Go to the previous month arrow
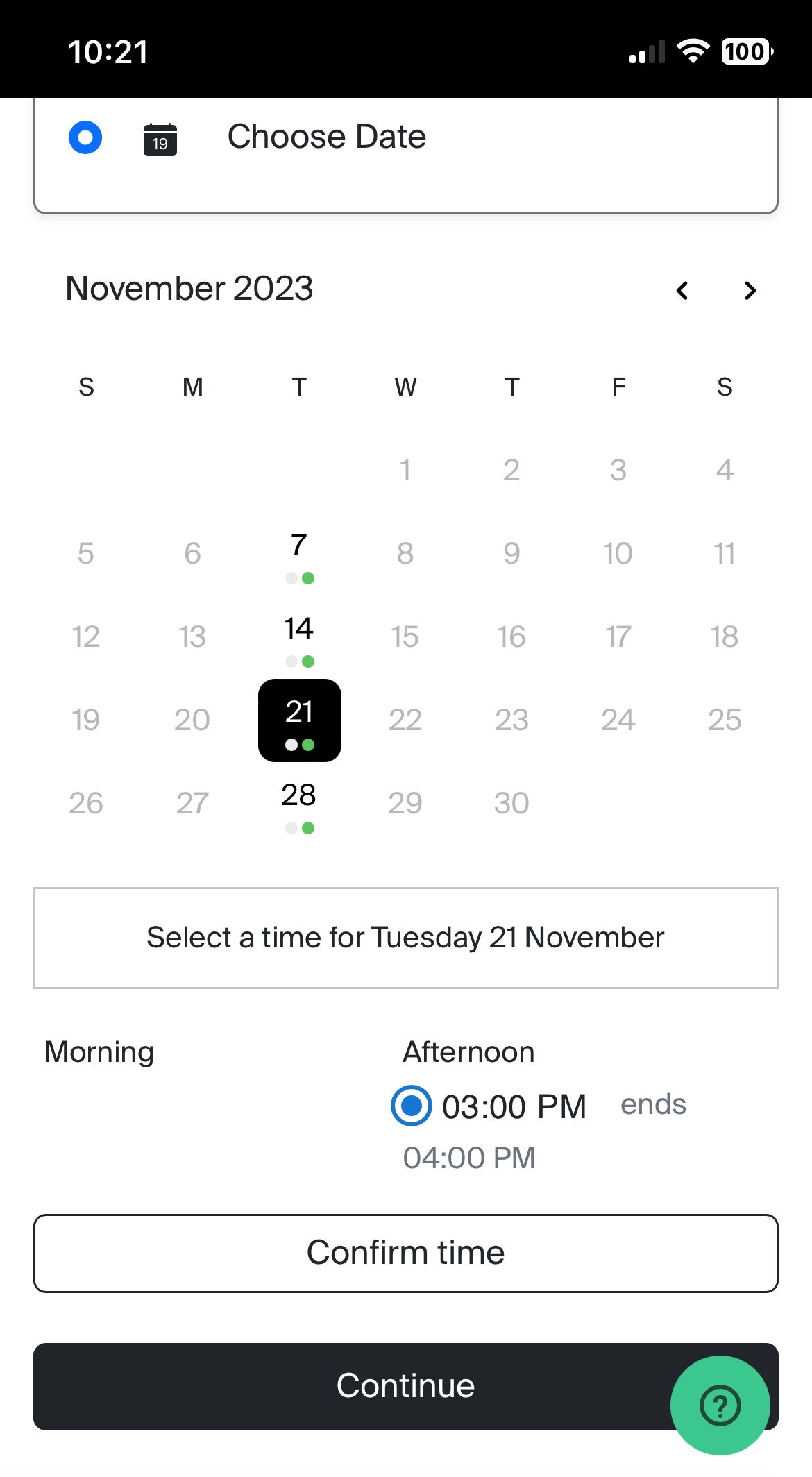The width and height of the screenshot is (812, 1477). 682,290
